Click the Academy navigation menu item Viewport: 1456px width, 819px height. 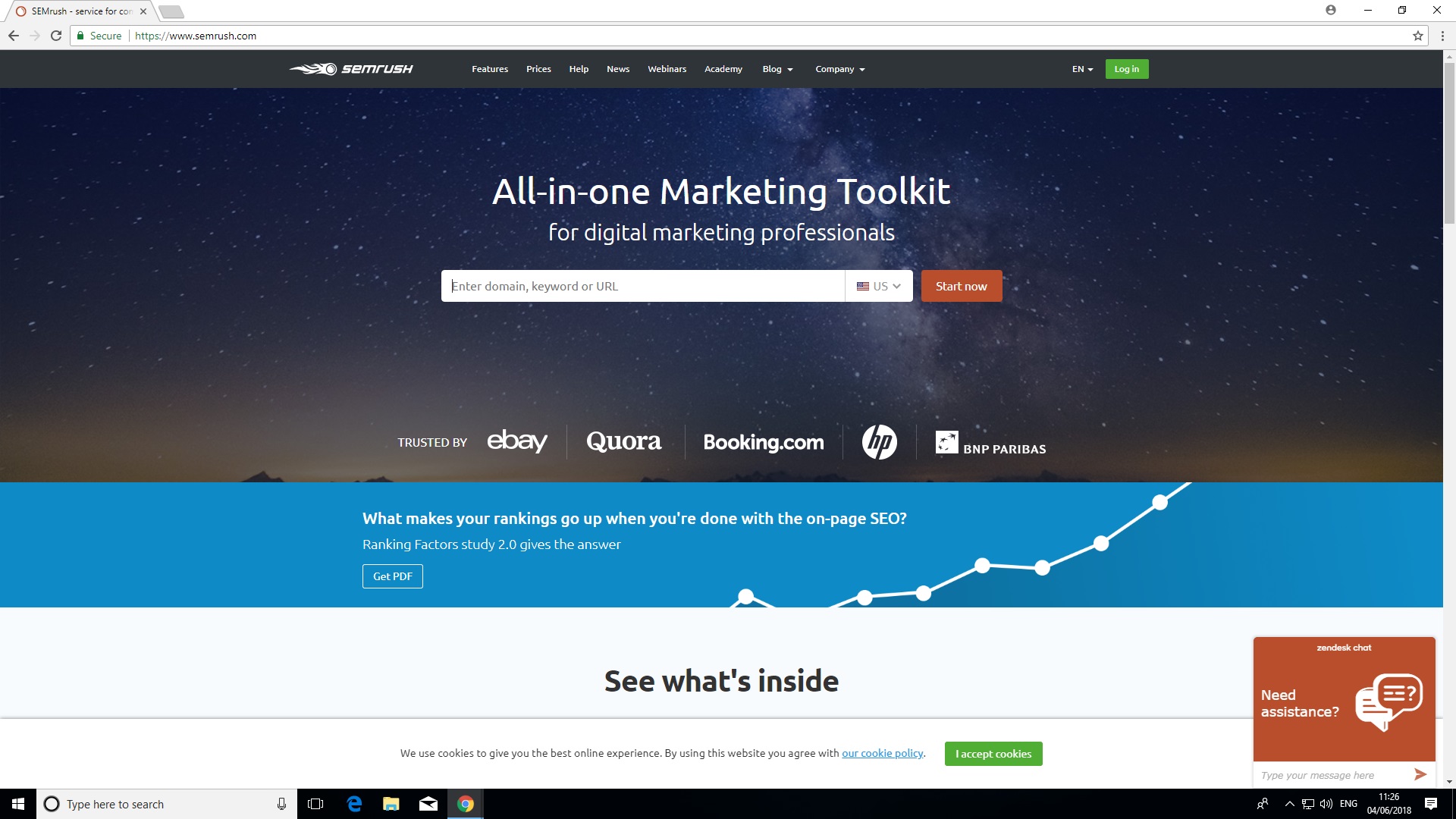click(724, 69)
